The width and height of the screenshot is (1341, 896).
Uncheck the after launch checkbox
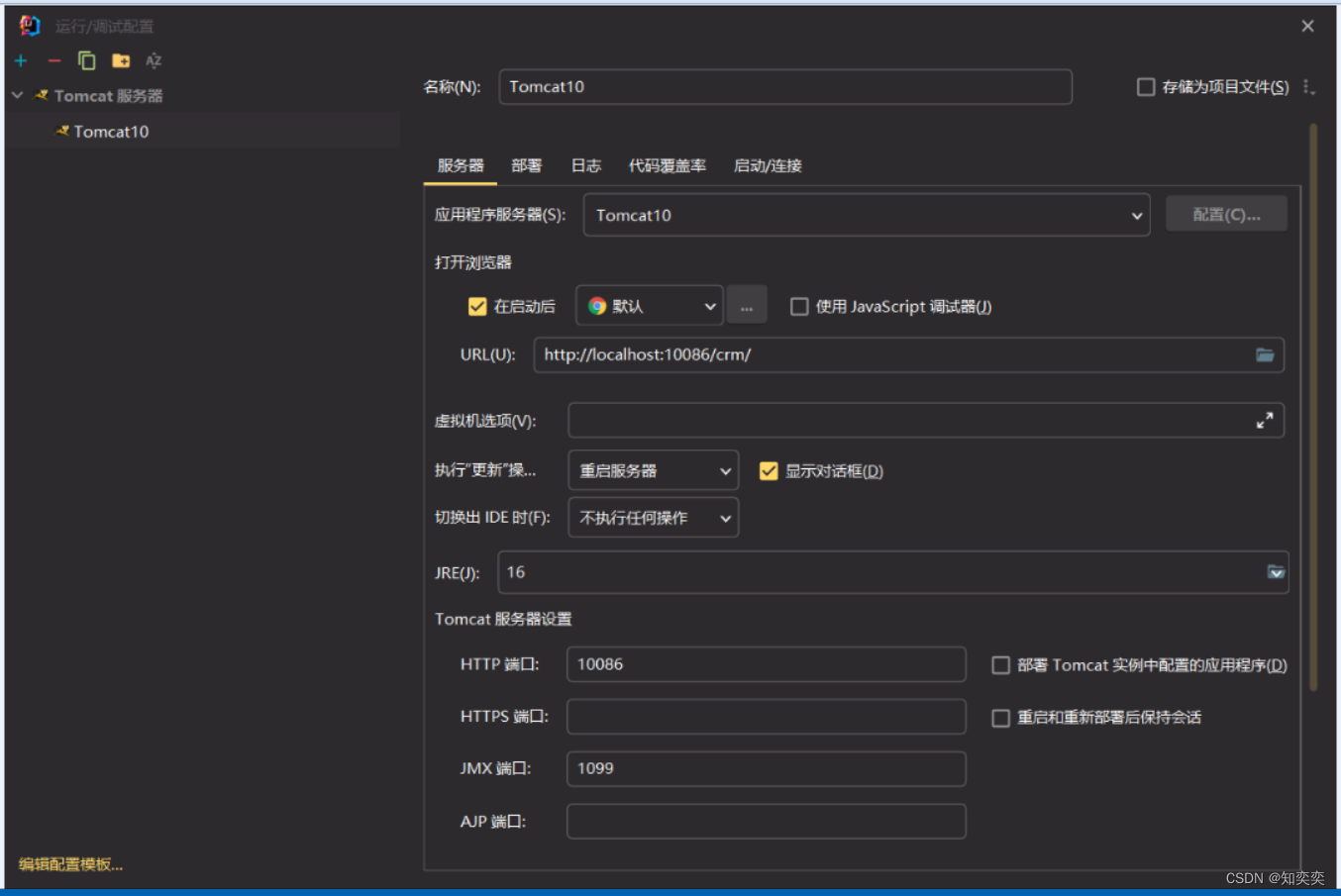pyautogui.click(x=477, y=307)
